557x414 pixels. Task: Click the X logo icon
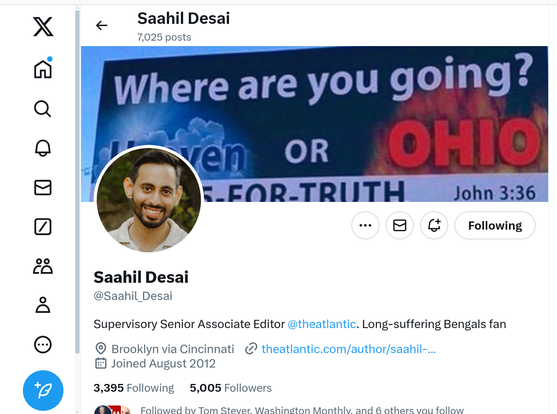coord(43,27)
